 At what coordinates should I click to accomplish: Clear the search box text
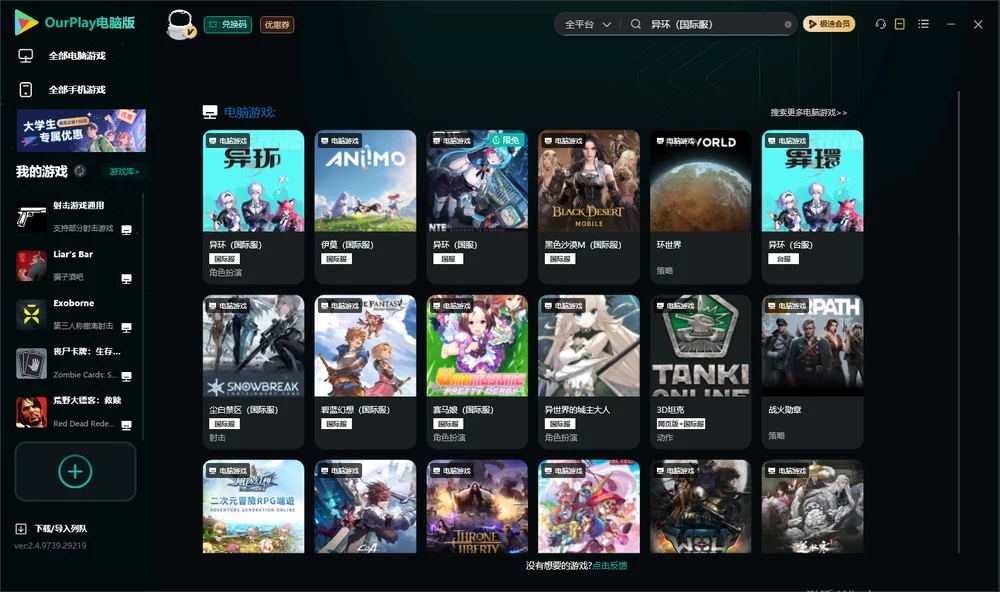[x=788, y=24]
